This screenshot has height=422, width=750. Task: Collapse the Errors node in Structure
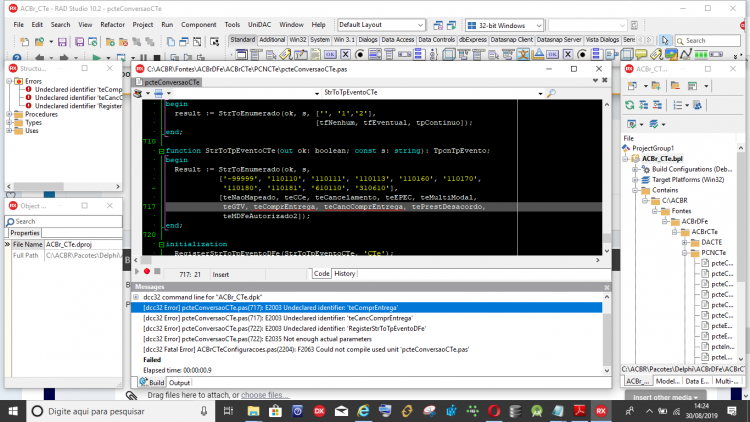point(9,81)
